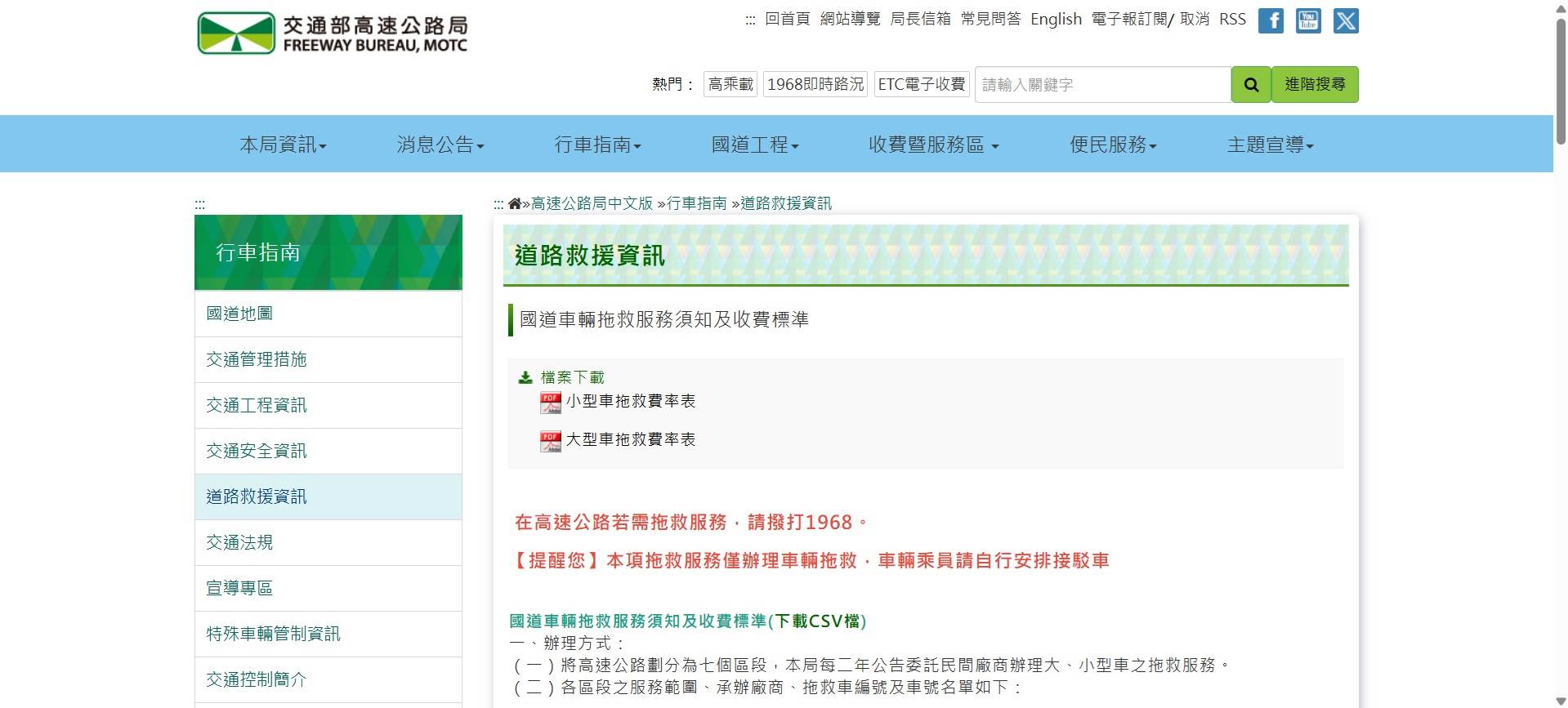The width and height of the screenshot is (1568, 708).
Task: Click the keyword search input field
Action: 1102,85
